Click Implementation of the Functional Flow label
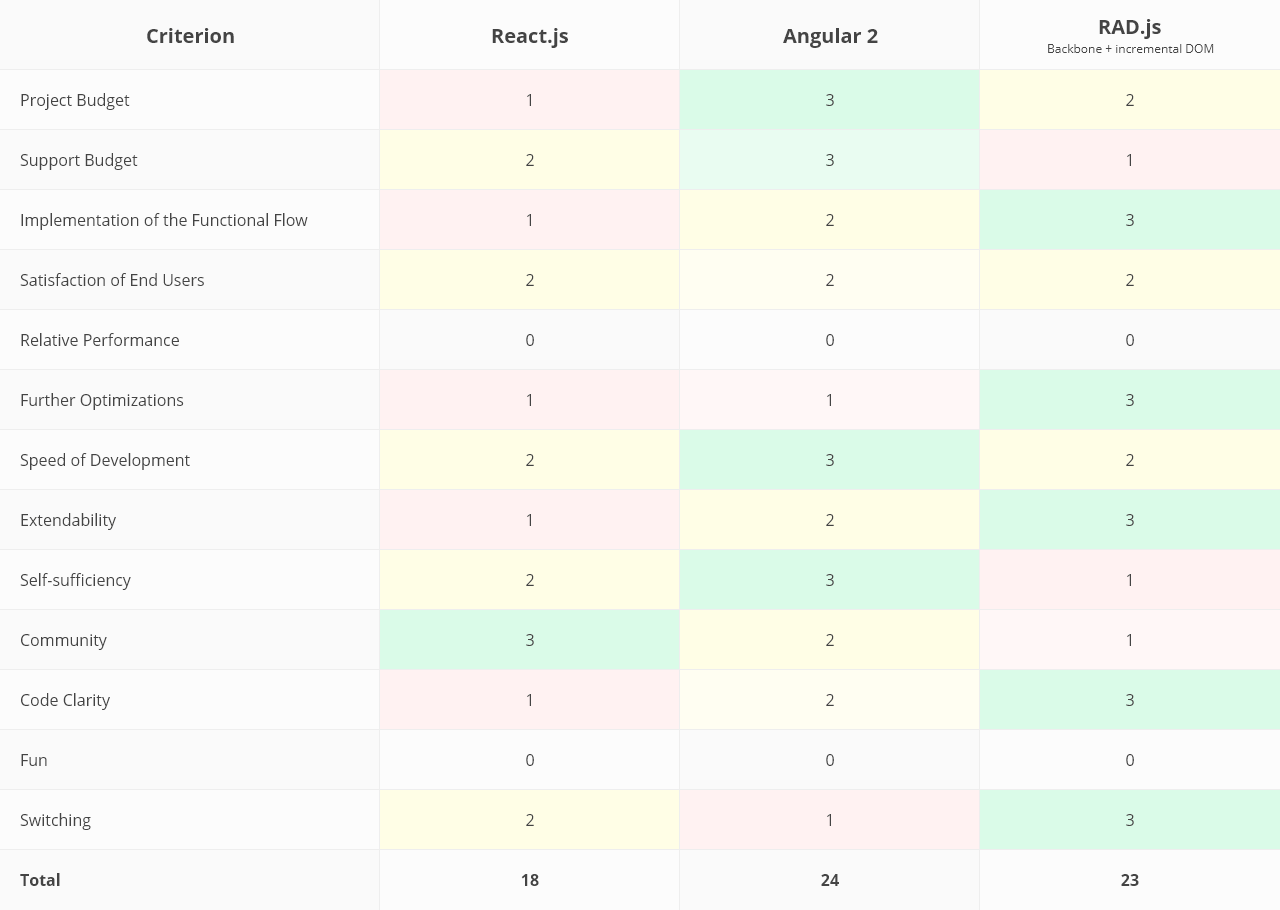This screenshot has width=1280, height=910. coord(164,220)
